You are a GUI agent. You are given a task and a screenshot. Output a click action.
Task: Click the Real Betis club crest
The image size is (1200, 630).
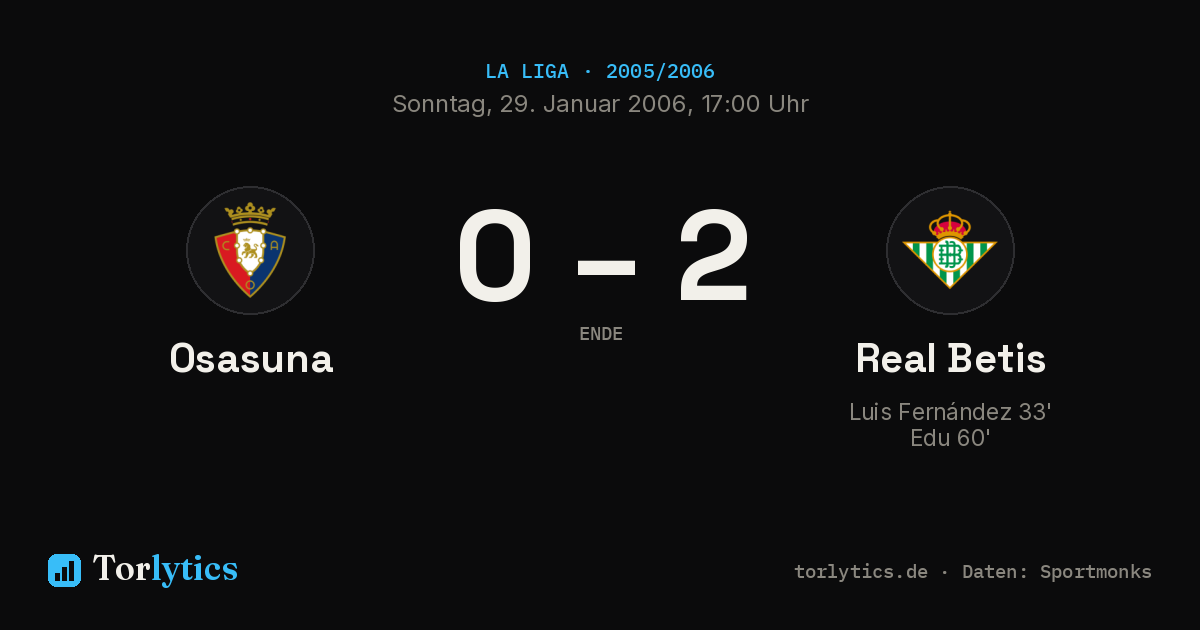950,250
